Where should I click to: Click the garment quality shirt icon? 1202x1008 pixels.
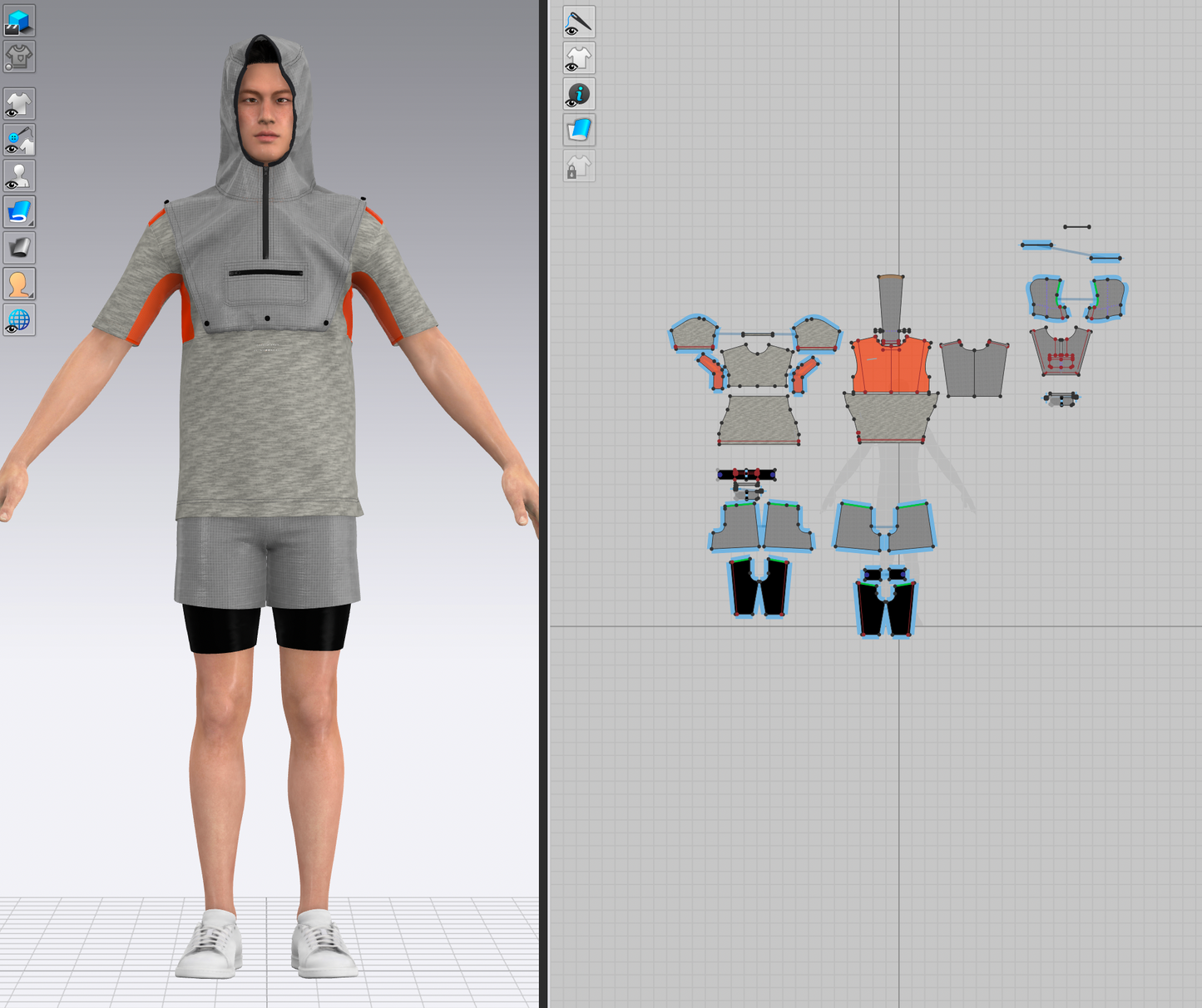19,57
